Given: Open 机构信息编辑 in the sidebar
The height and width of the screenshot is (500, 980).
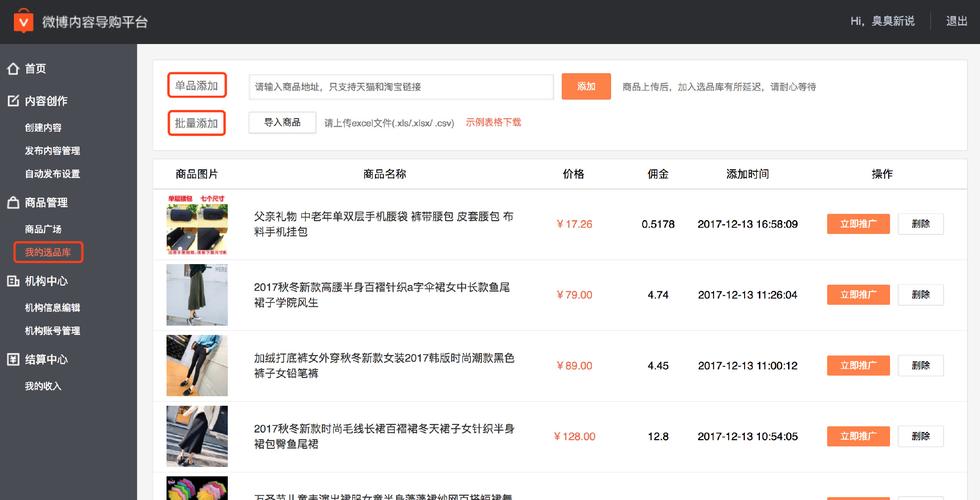Looking at the screenshot, I should point(52,308).
